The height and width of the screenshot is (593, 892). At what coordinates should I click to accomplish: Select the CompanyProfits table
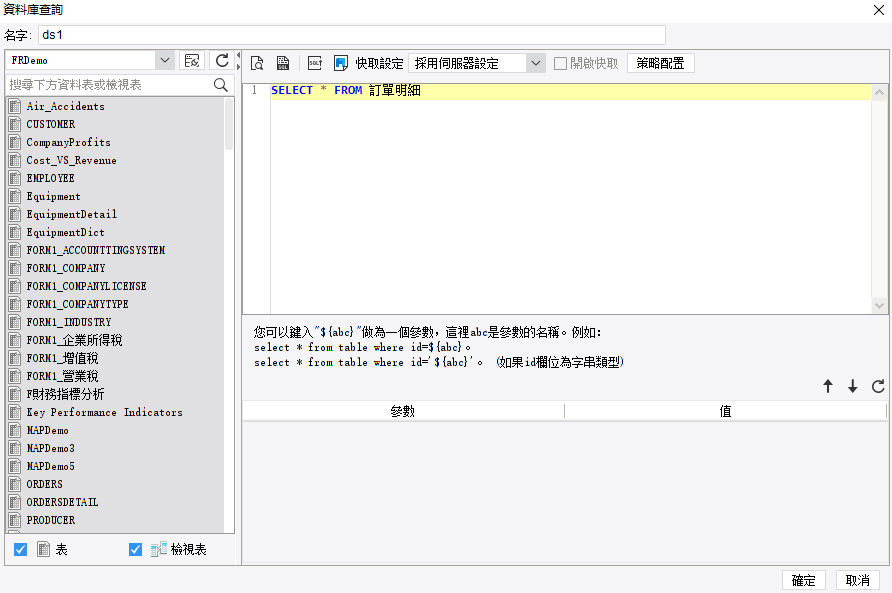[68, 142]
